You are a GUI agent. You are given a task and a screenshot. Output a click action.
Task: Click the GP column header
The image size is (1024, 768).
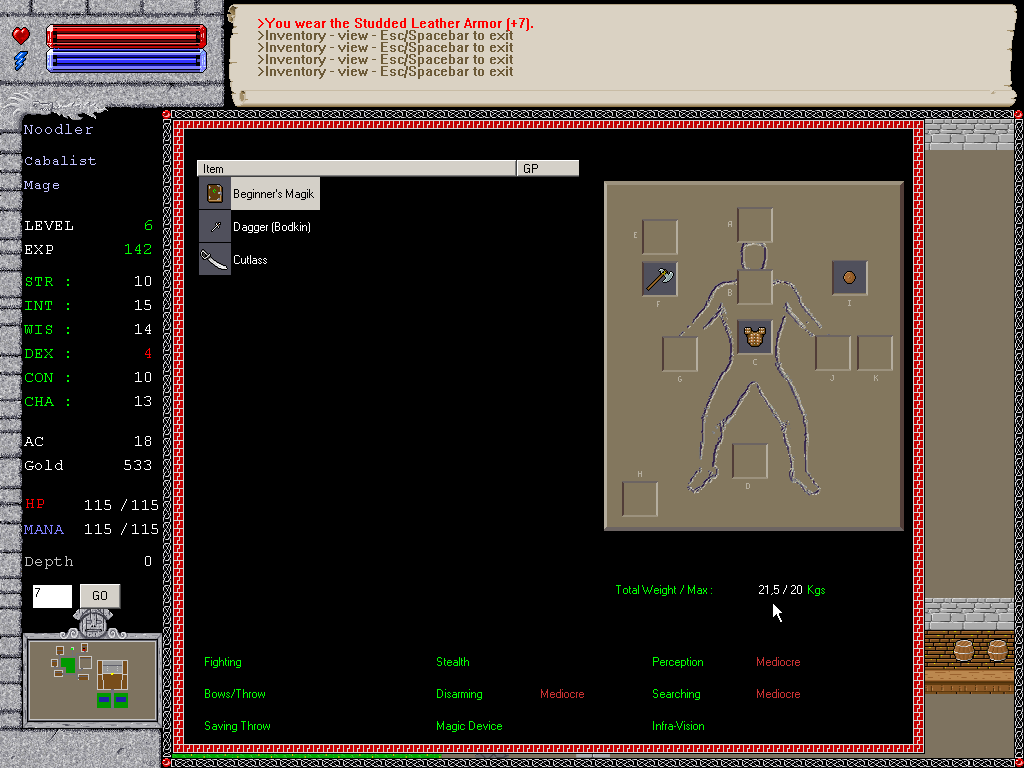pyautogui.click(x=547, y=169)
